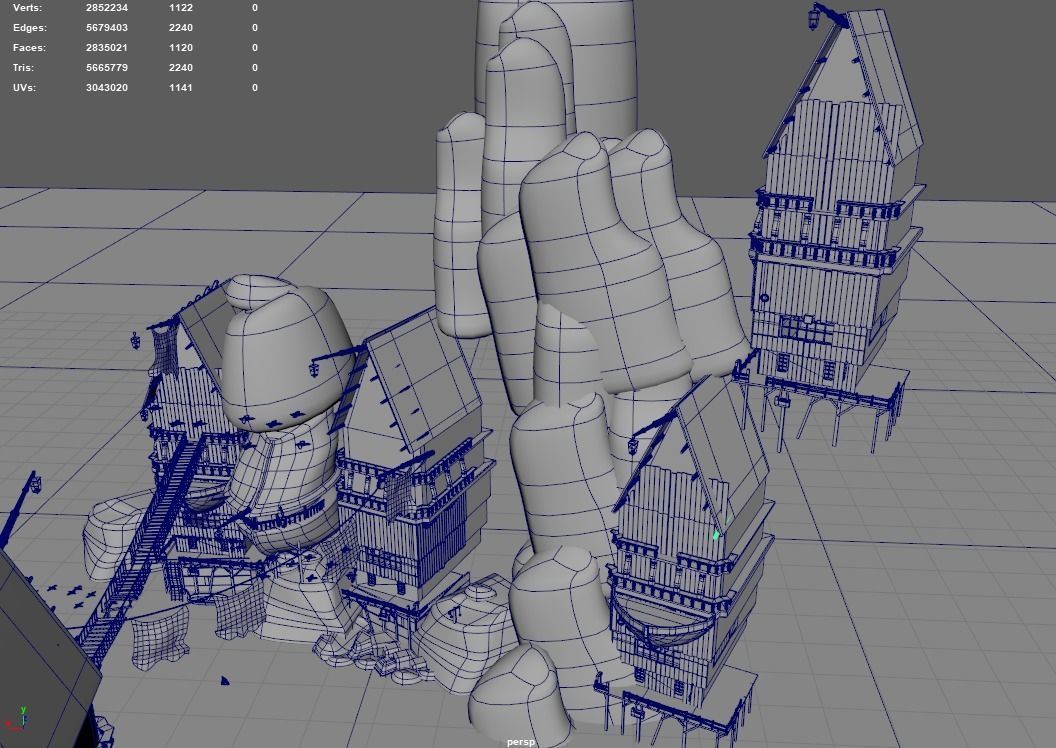
Task: Click the Edges total value 5679403
Action: pyautogui.click(x=106, y=28)
